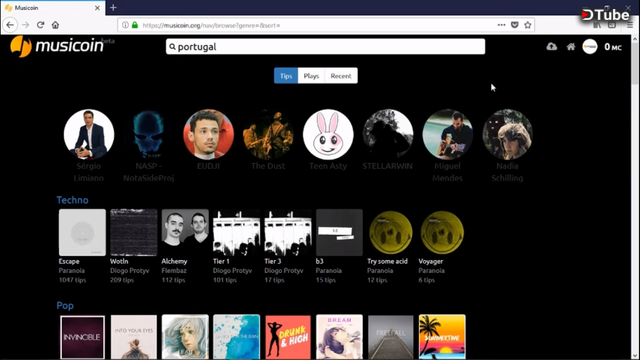The image size is (640, 360).
Task: Play the Voyager track cover
Action: 442,232
